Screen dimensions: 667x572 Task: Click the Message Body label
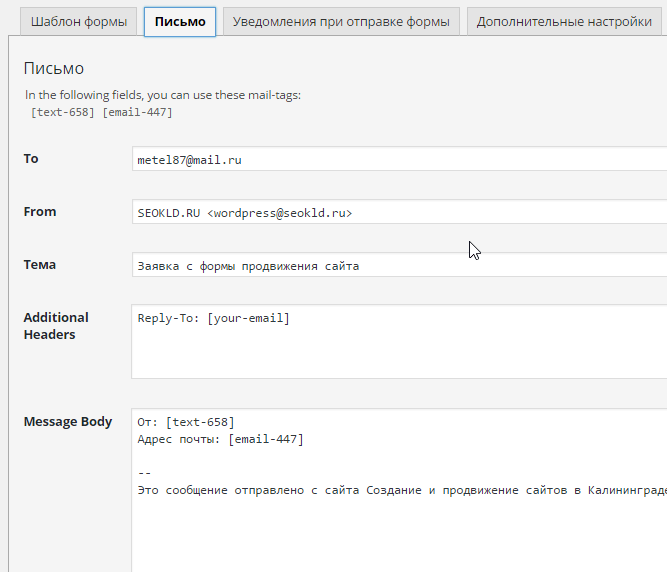pyautogui.click(x=68, y=422)
